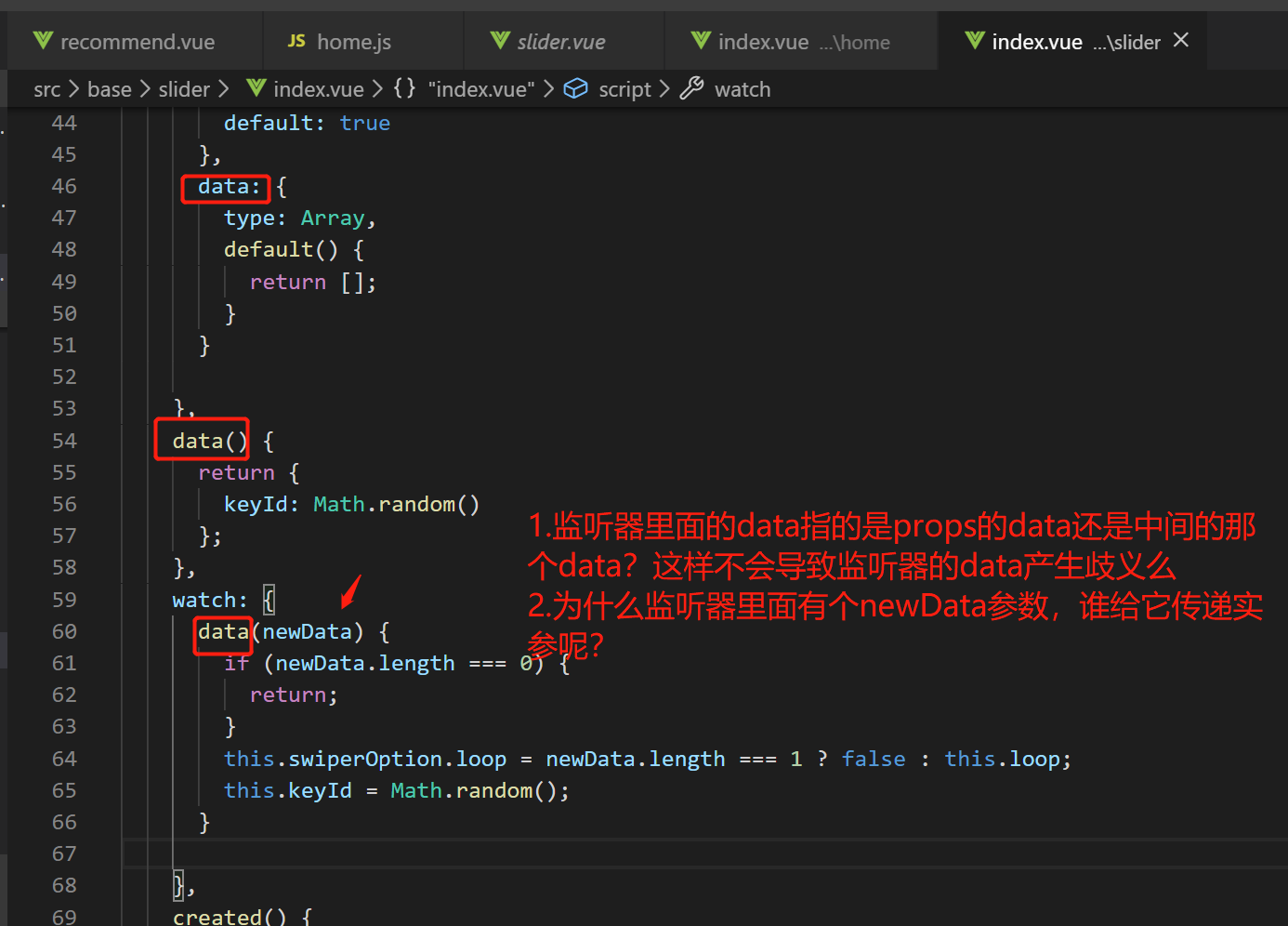The height and width of the screenshot is (926, 1288).
Task: Click line number 60 in the gutter
Action: (x=64, y=631)
